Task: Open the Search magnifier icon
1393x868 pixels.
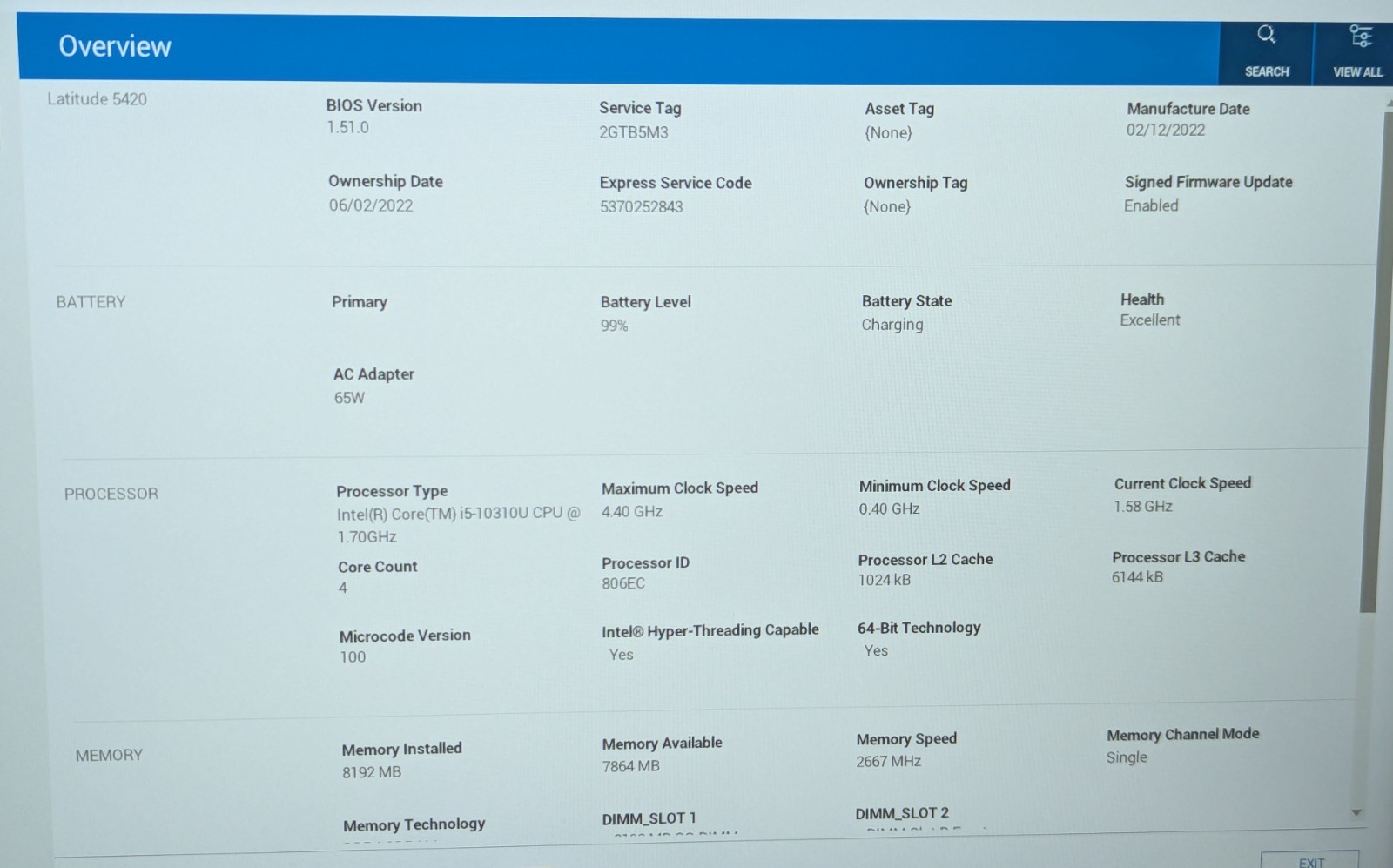Action: click(1266, 34)
